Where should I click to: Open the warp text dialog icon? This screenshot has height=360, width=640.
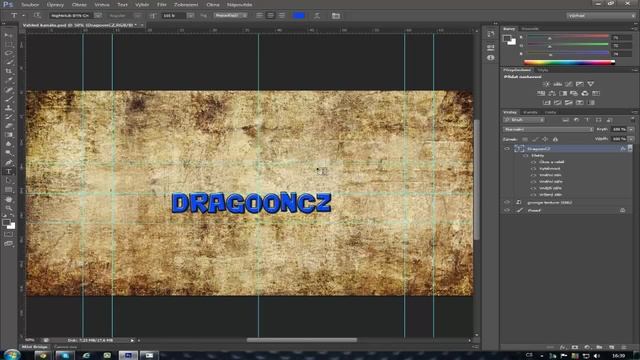317,16
